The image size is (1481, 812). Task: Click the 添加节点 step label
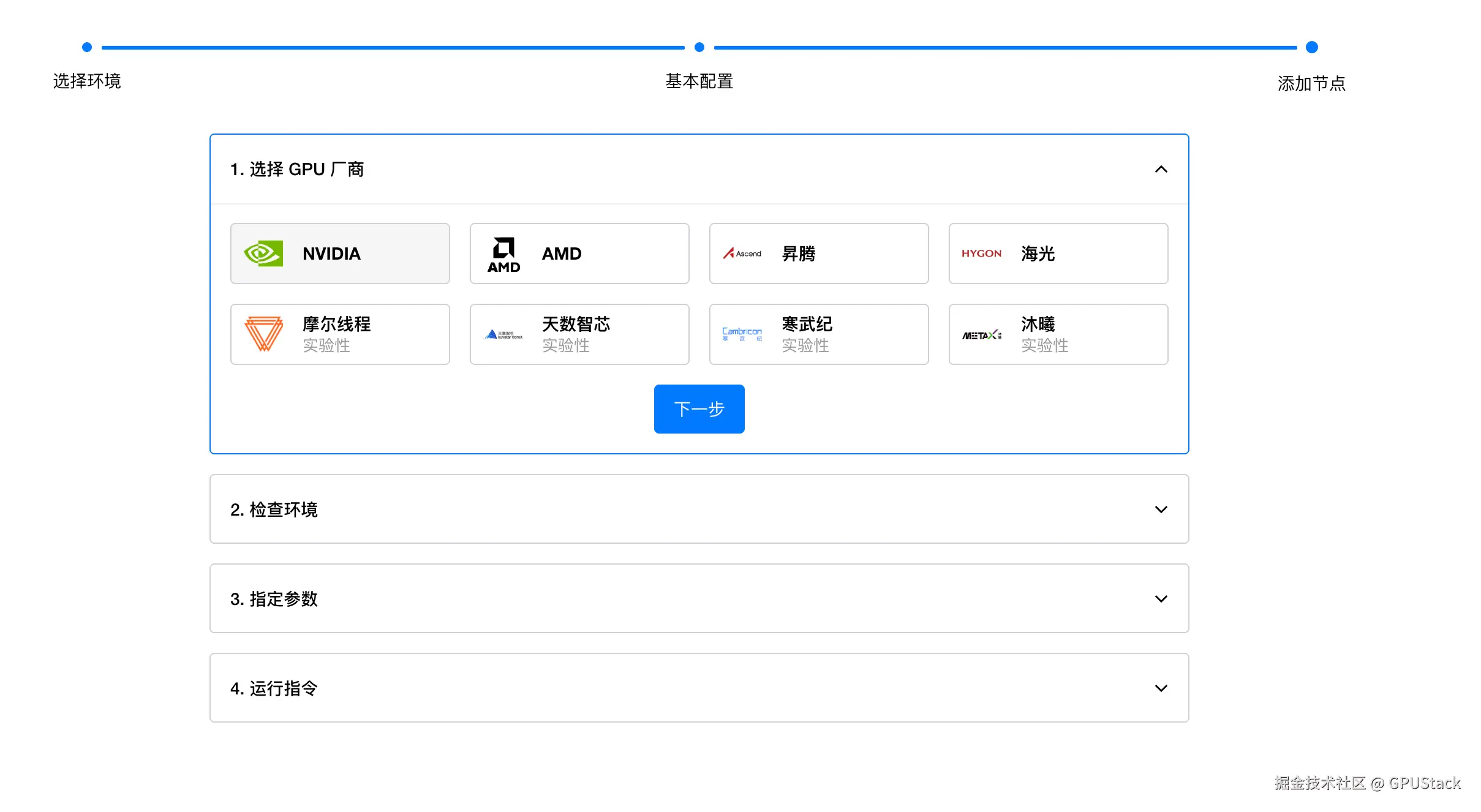pyautogui.click(x=1311, y=83)
